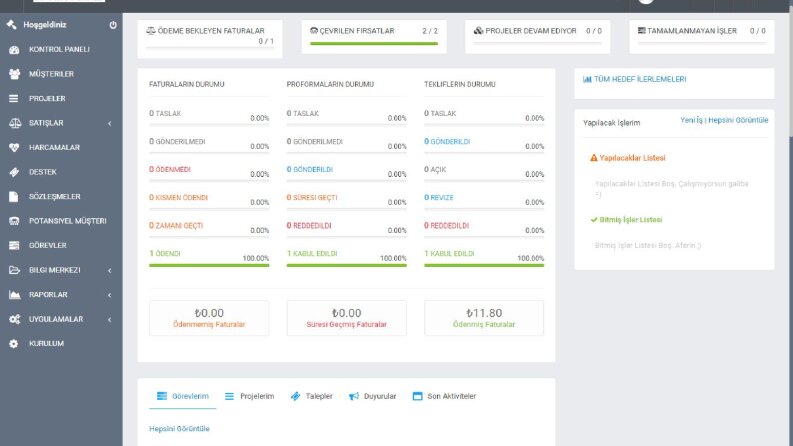Switch to the Son Aktiviteler tab

tap(445, 396)
